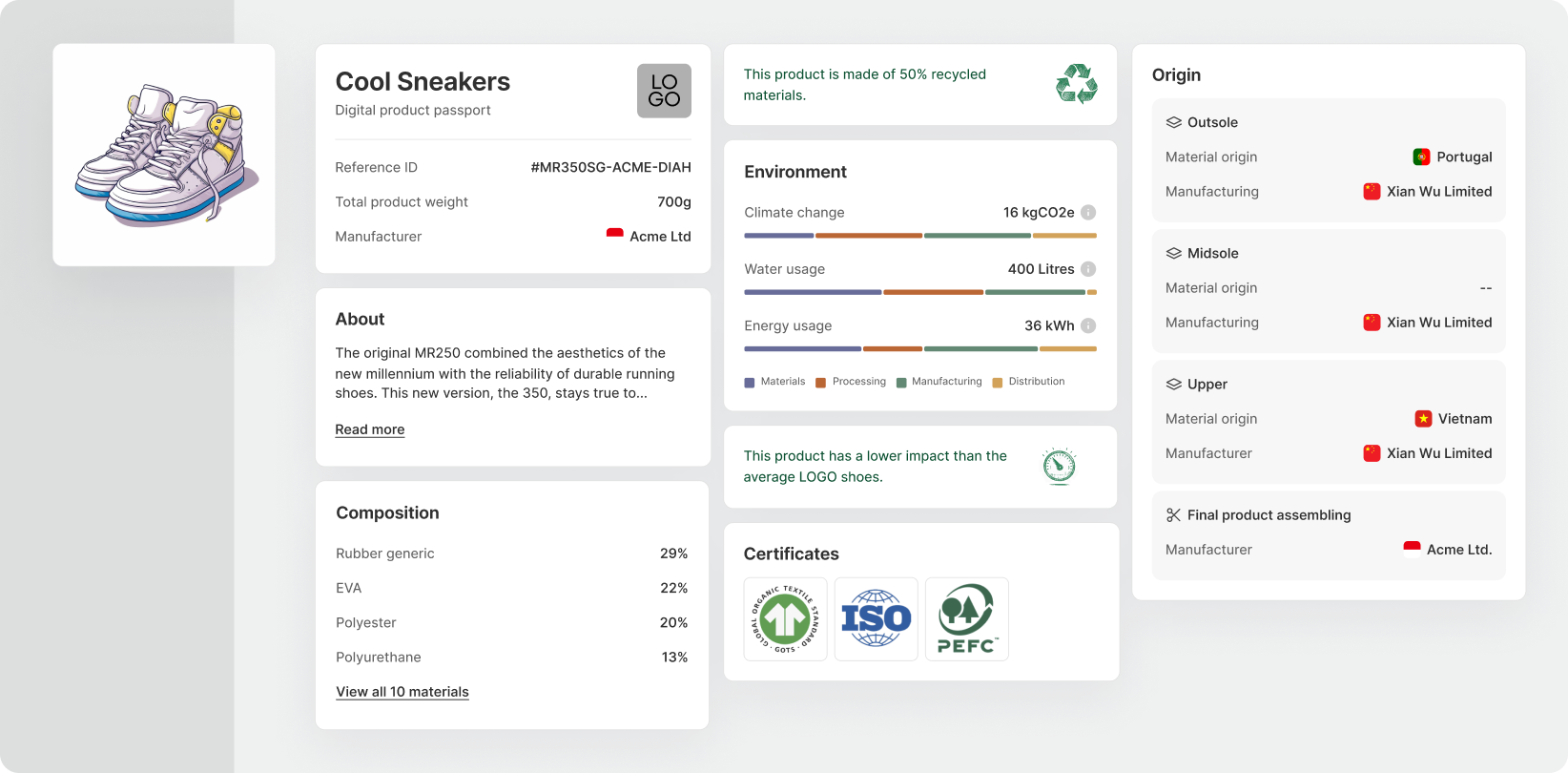Click the layers icon beside Midsole
The width and height of the screenshot is (1568, 773).
point(1173,254)
